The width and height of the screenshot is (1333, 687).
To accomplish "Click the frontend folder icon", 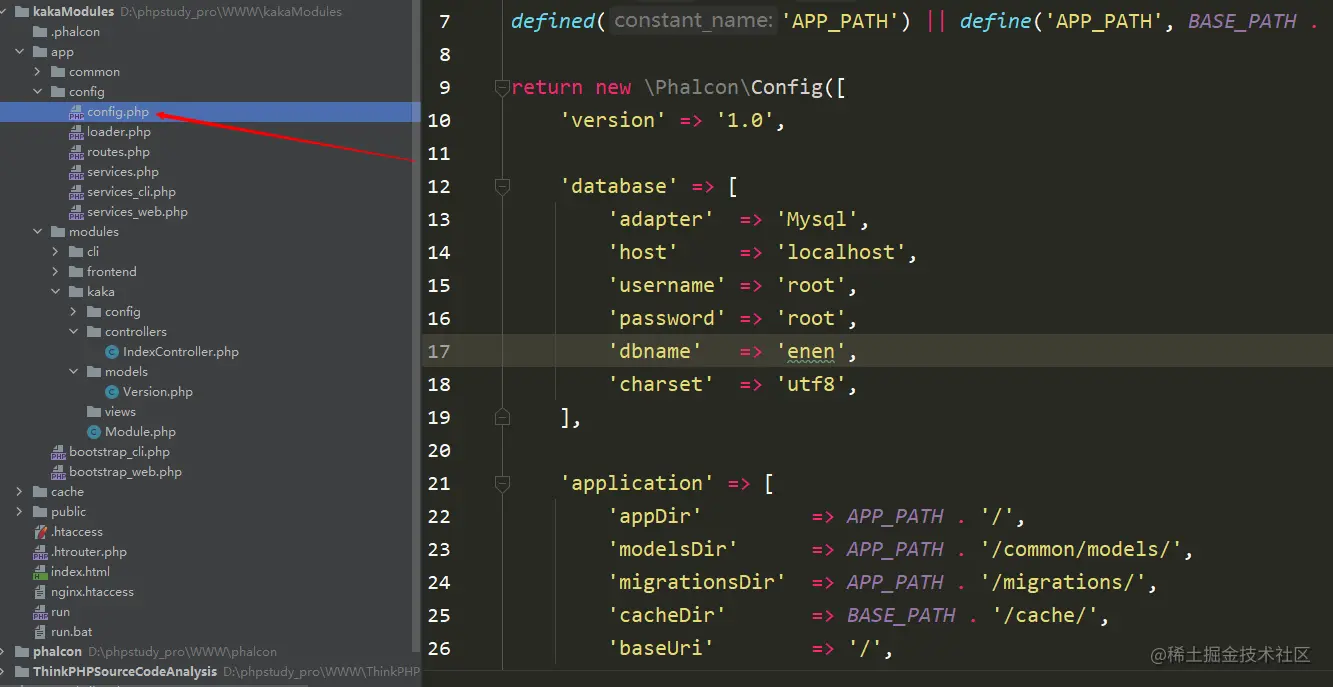I will tap(76, 272).
